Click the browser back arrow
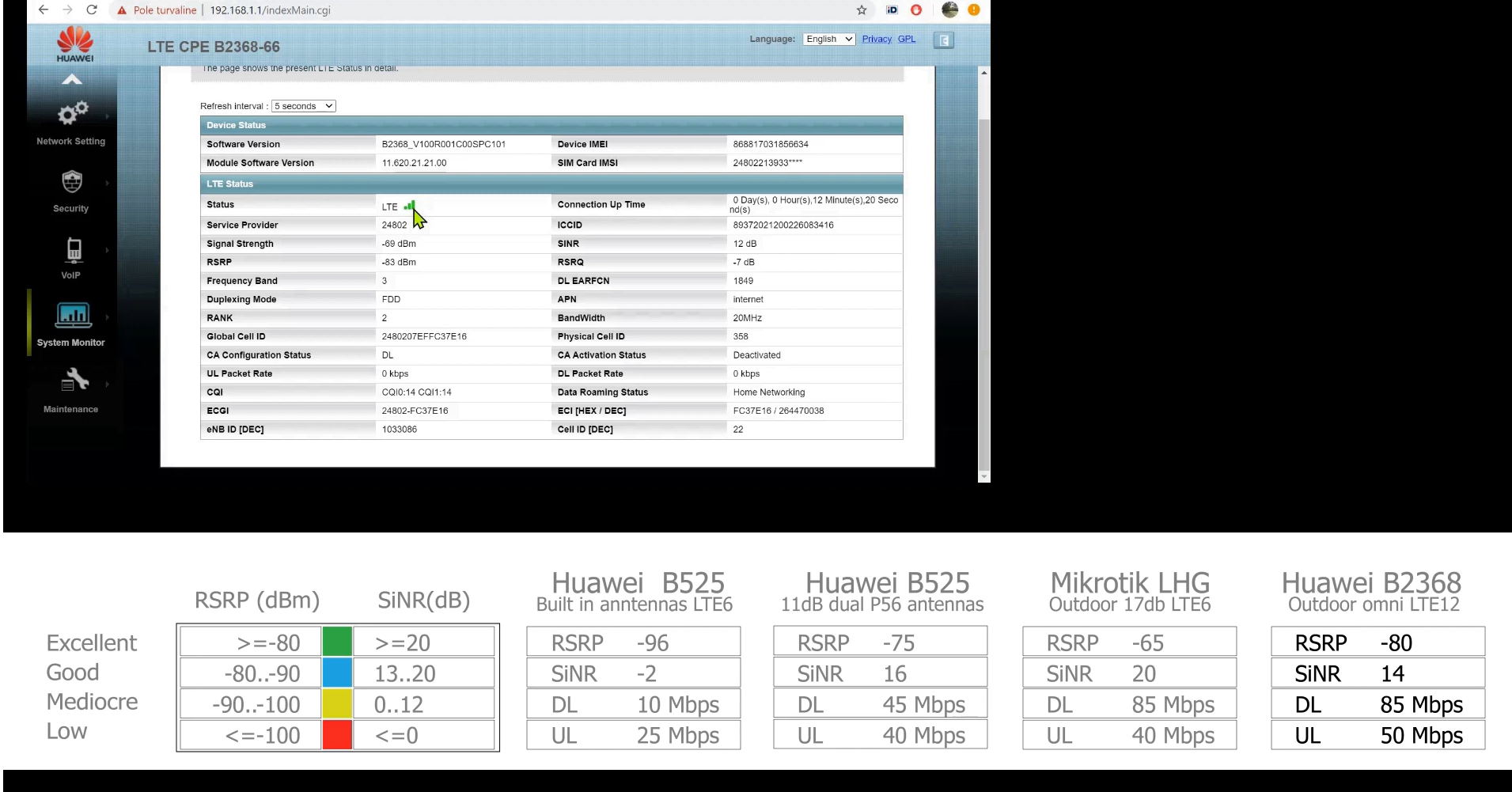The height and width of the screenshot is (792, 1512). click(x=44, y=10)
